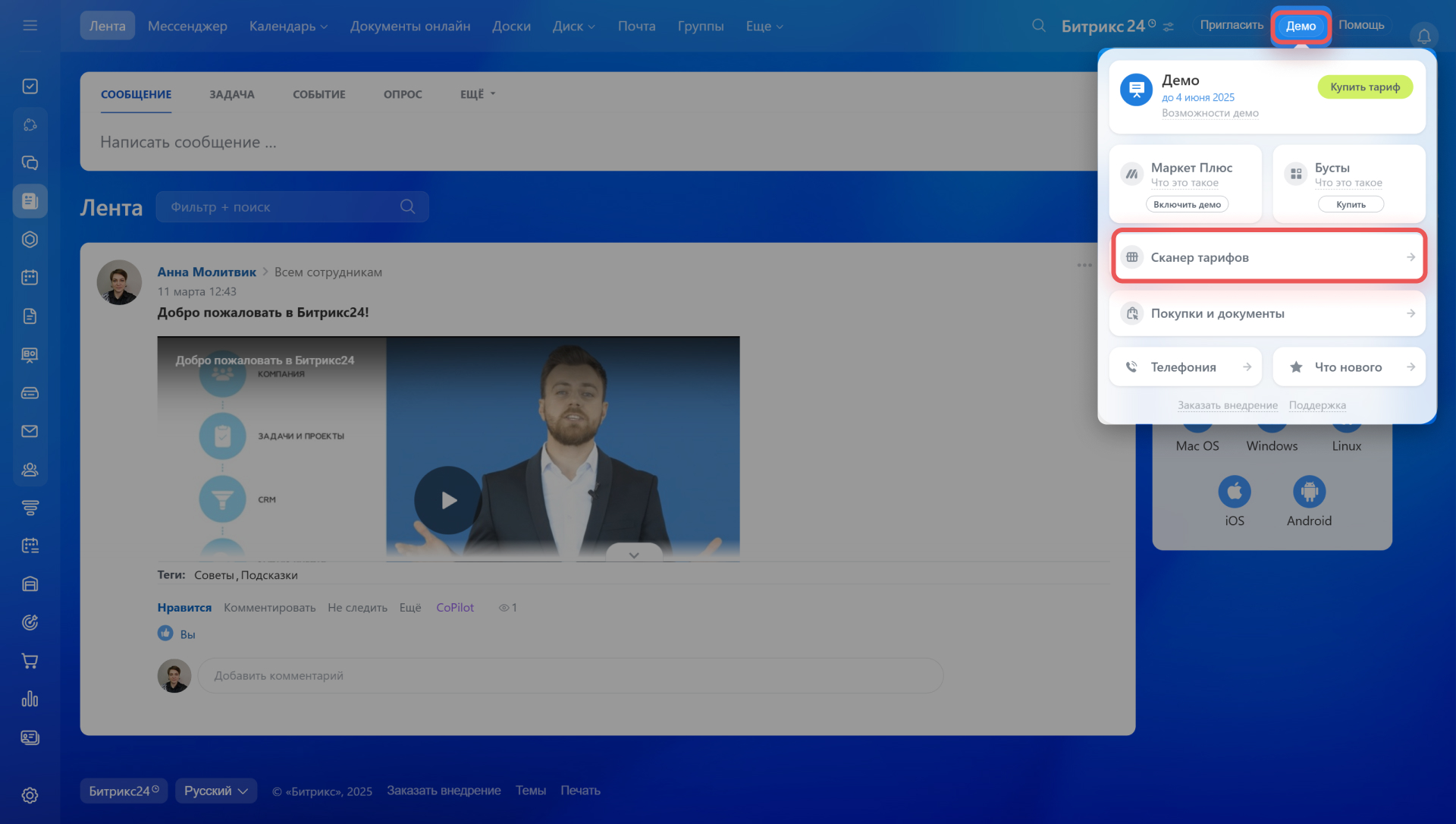This screenshot has width=1456, height=824.
Task: Play the welcome video
Action: [448, 500]
